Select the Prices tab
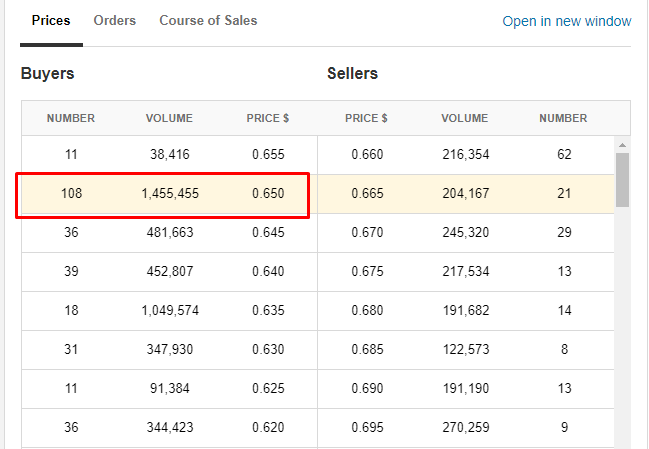 (51, 20)
